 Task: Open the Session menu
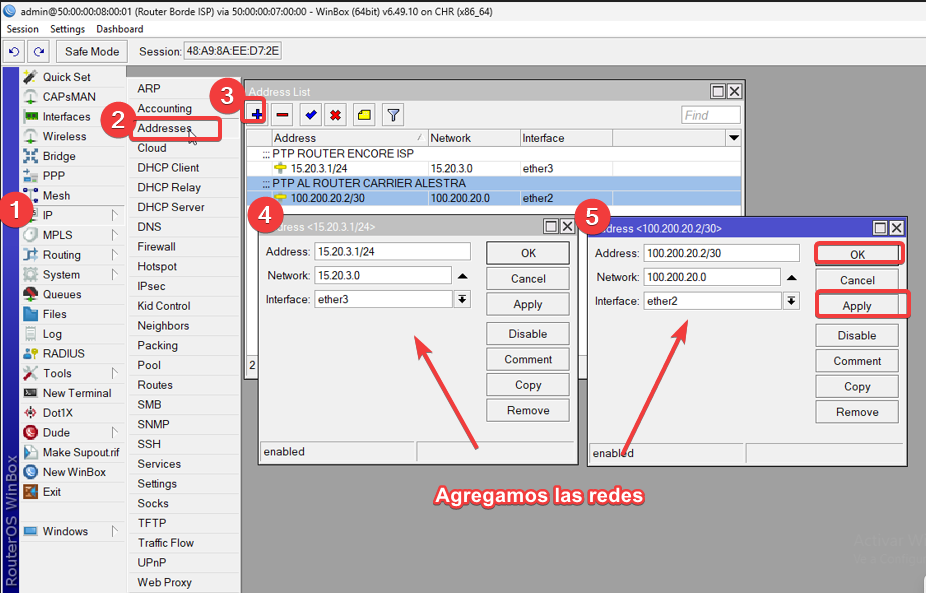tap(23, 29)
